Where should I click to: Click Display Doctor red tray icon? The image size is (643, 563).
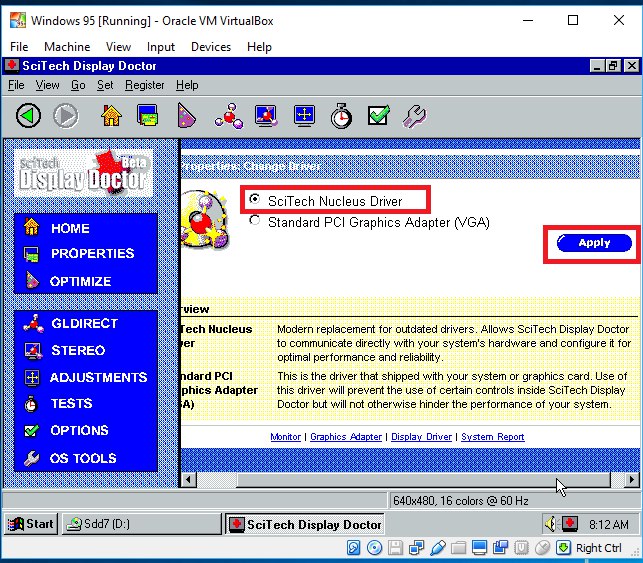pyautogui.click(x=570, y=524)
